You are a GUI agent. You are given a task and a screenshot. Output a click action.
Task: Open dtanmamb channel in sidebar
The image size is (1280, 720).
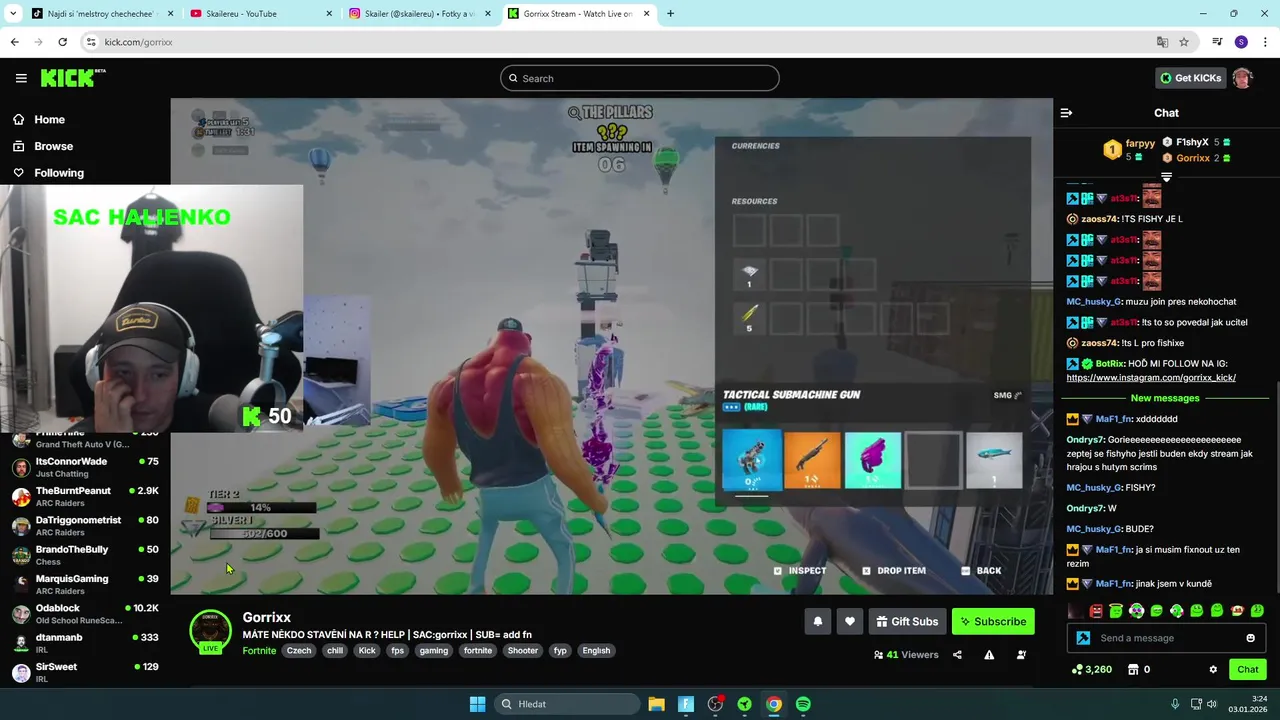(x=85, y=643)
